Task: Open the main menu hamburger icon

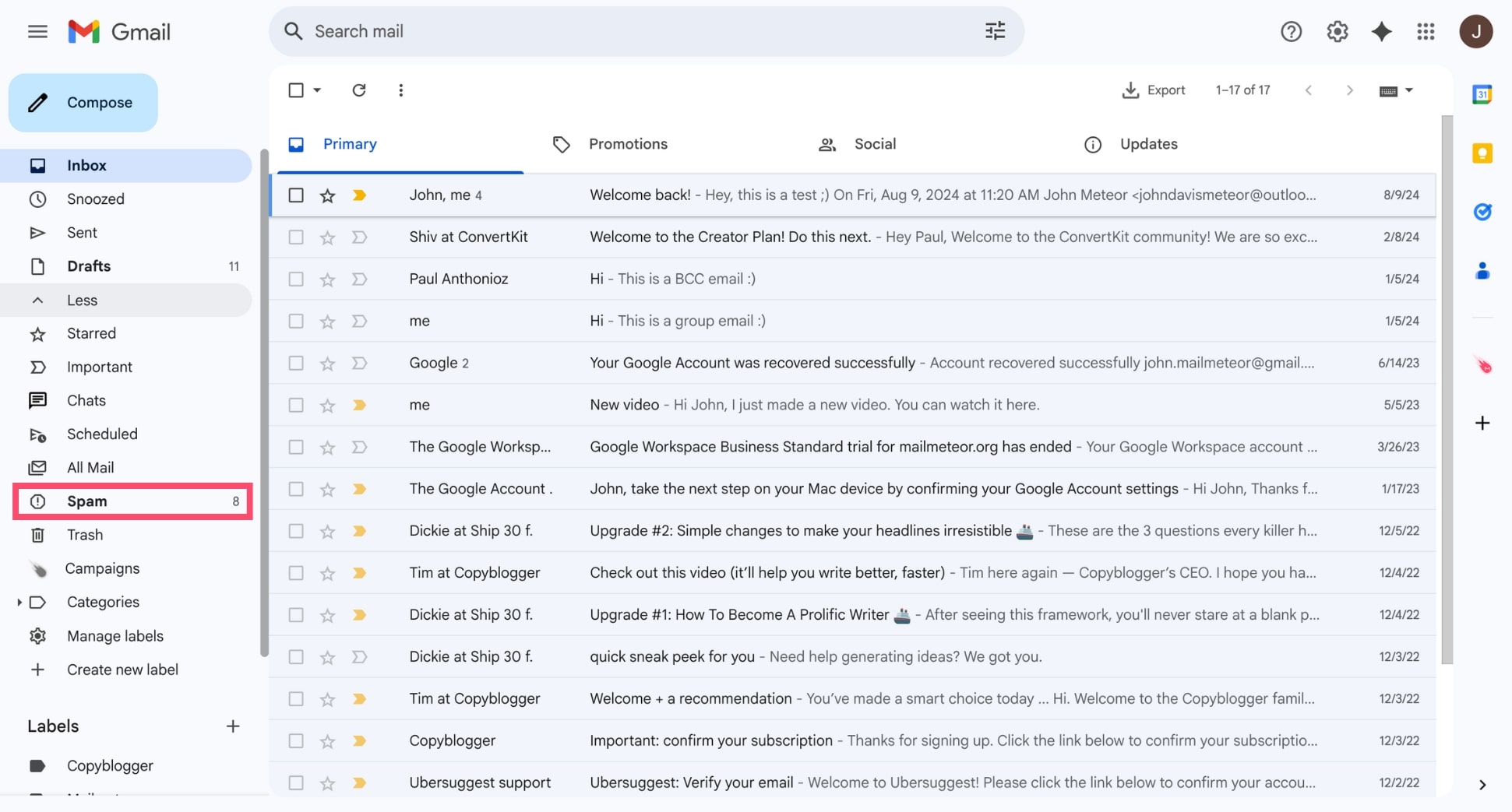Action: pos(37,31)
